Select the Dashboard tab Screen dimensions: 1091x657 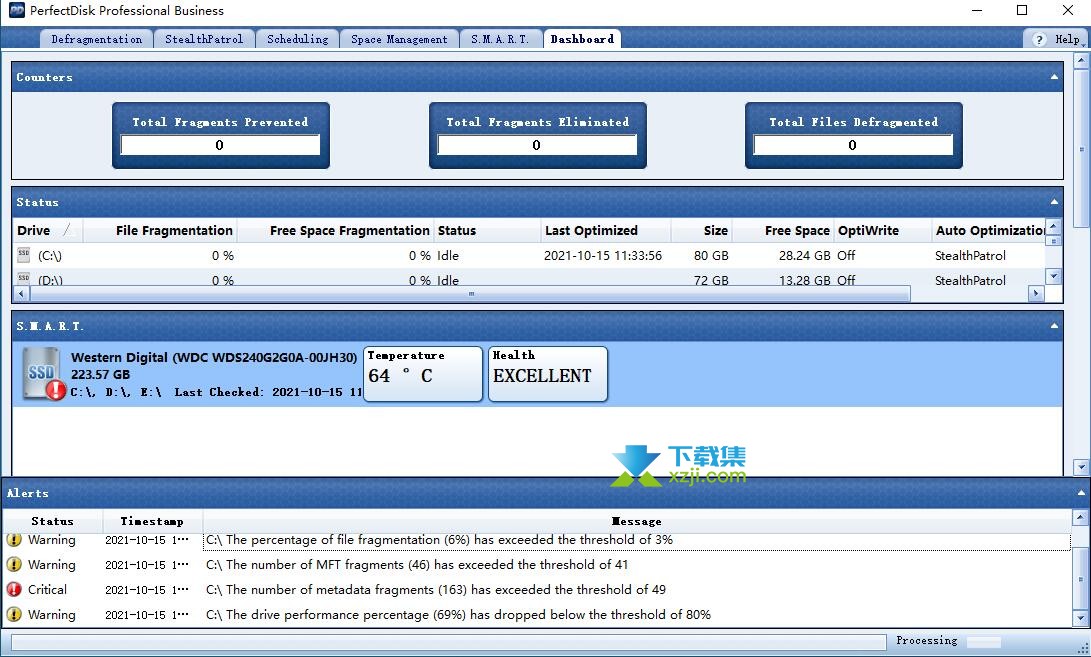[x=582, y=39]
